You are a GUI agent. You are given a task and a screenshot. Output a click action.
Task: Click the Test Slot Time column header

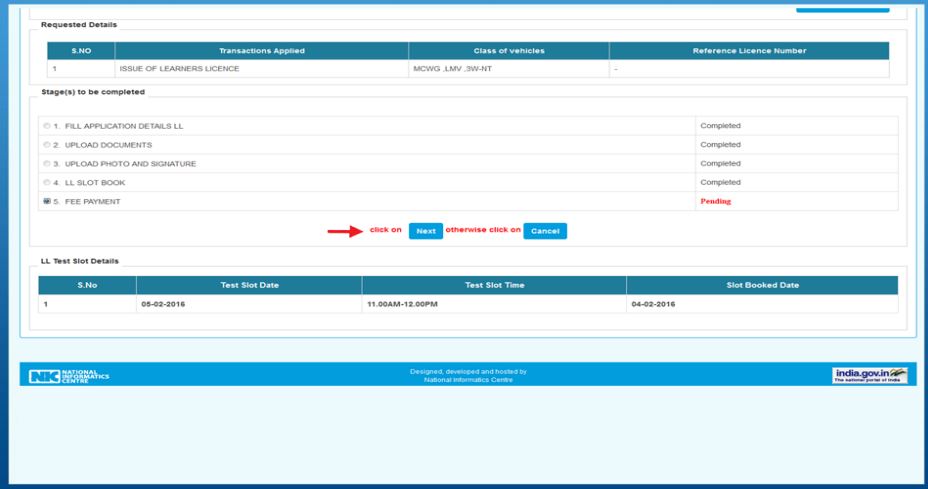(494, 285)
